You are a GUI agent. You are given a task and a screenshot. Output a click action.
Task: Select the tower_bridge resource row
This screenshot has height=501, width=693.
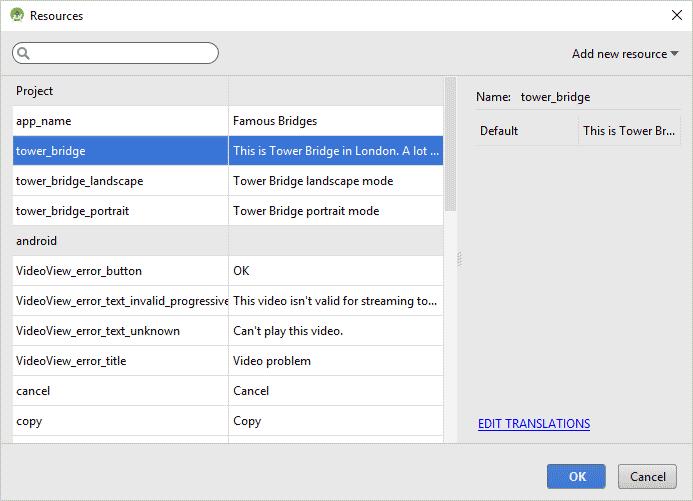[120, 151]
